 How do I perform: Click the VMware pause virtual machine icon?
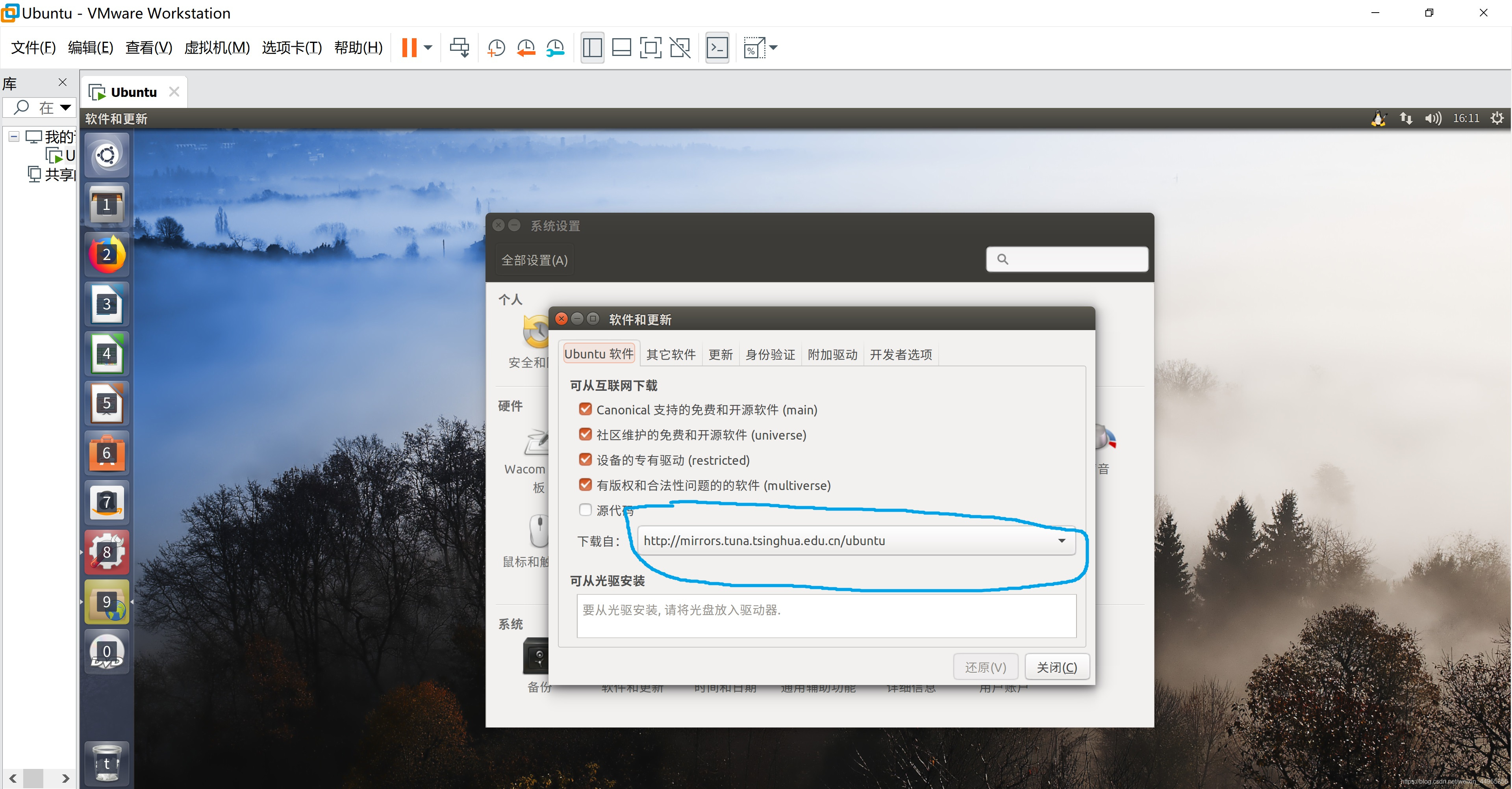(409, 48)
